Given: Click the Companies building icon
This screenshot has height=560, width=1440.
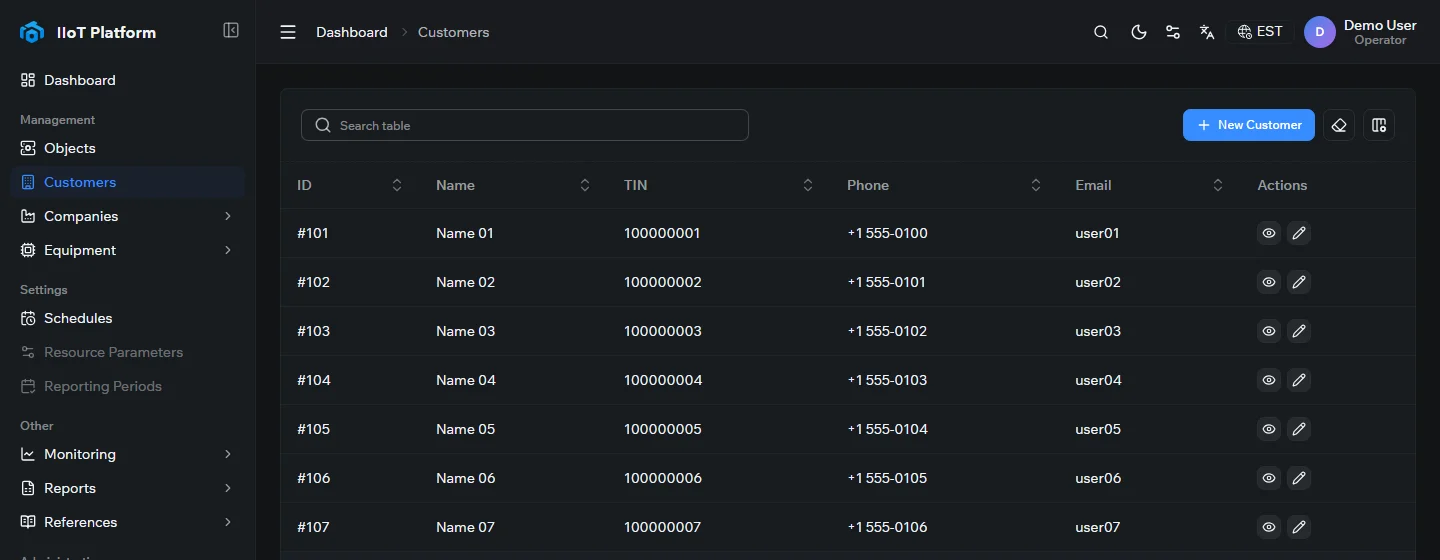Looking at the screenshot, I should 28,216.
